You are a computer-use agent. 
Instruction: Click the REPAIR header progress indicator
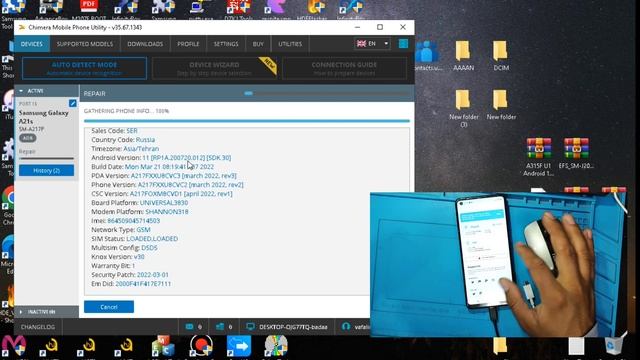pos(248,93)
